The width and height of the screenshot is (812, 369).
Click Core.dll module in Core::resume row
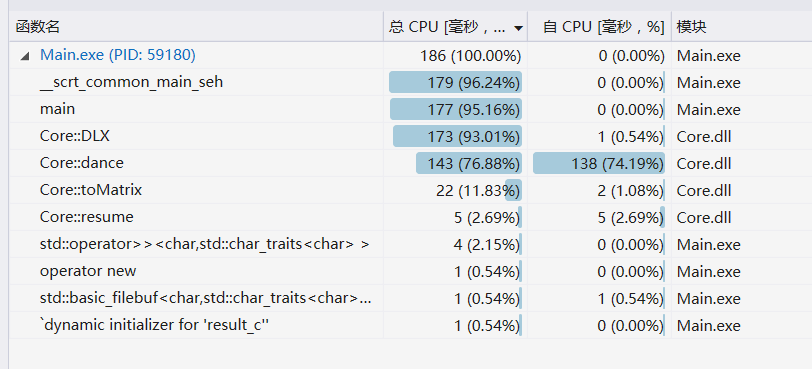click(704, 217)
